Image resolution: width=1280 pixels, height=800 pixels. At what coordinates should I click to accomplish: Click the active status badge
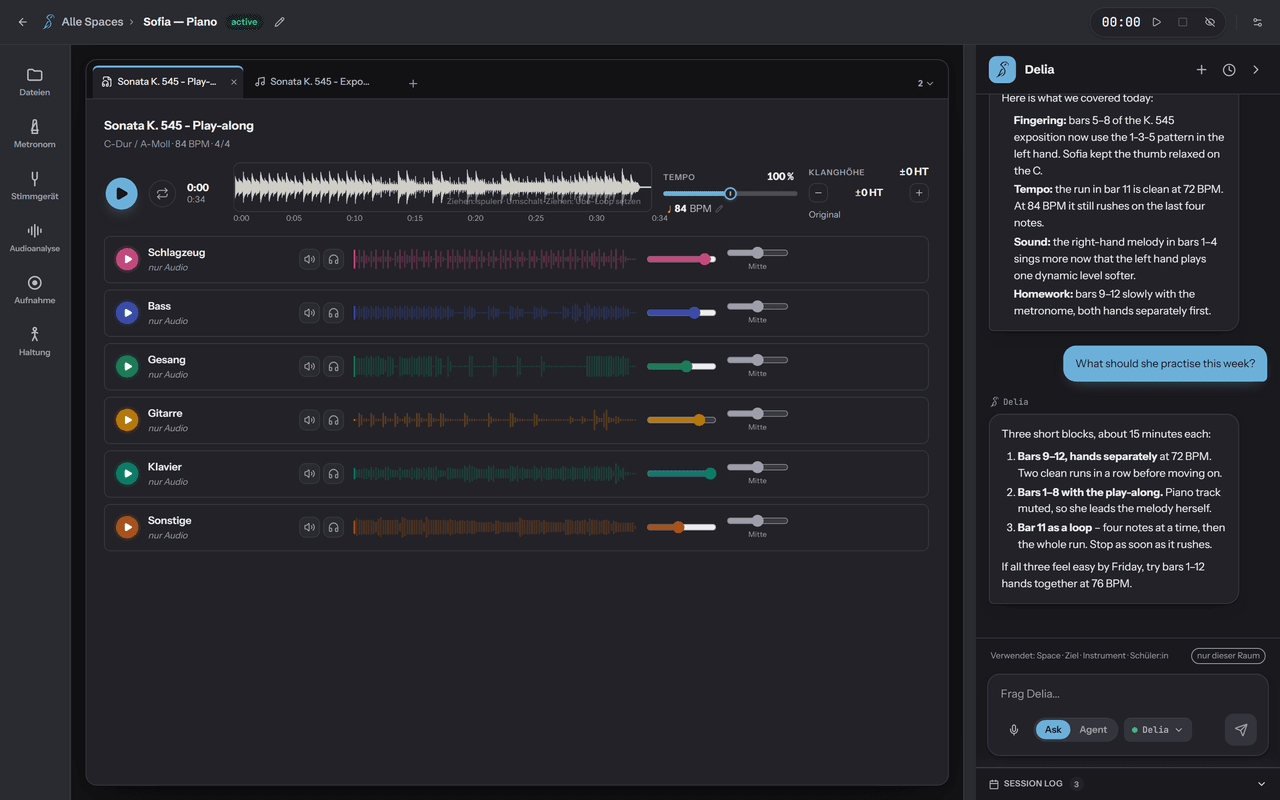coord(244,22)
